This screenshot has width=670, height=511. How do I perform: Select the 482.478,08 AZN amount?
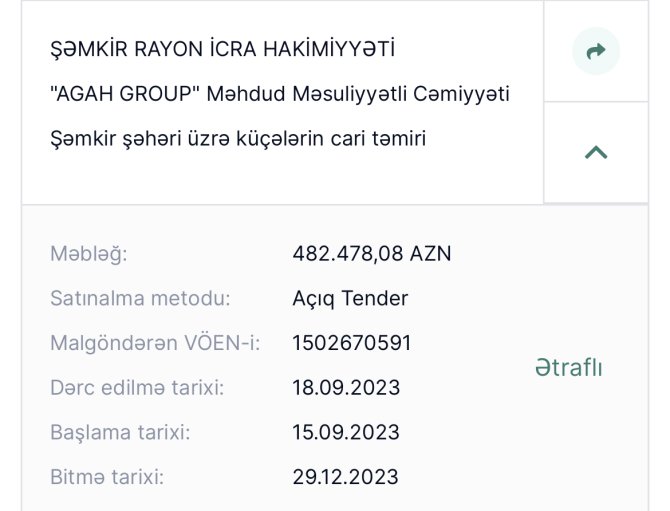tap(372, 253)
